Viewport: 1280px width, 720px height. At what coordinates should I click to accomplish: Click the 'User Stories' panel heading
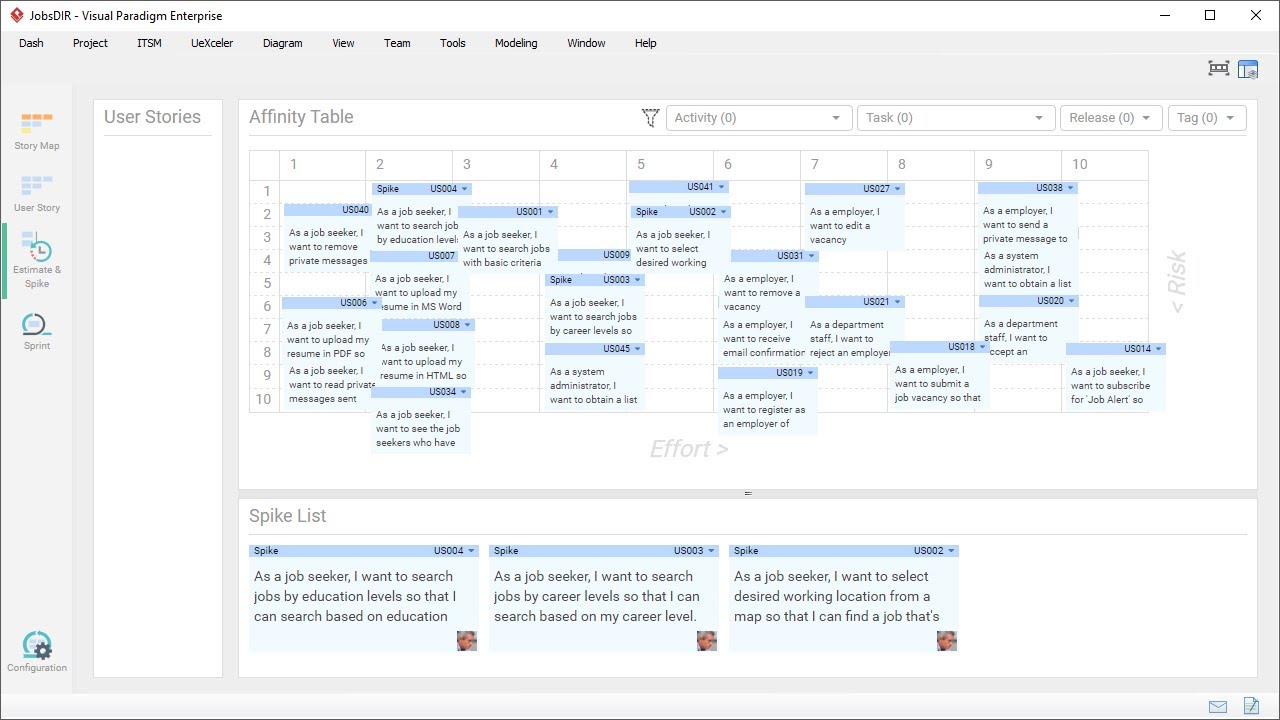pyautogui.click(x=152, y=117)
